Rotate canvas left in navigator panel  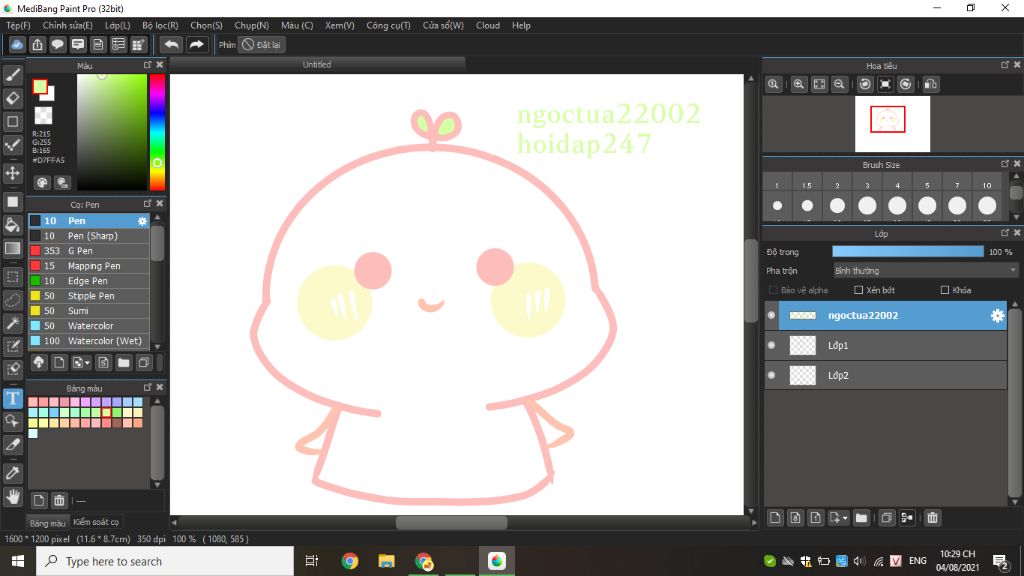coord(865,84)
